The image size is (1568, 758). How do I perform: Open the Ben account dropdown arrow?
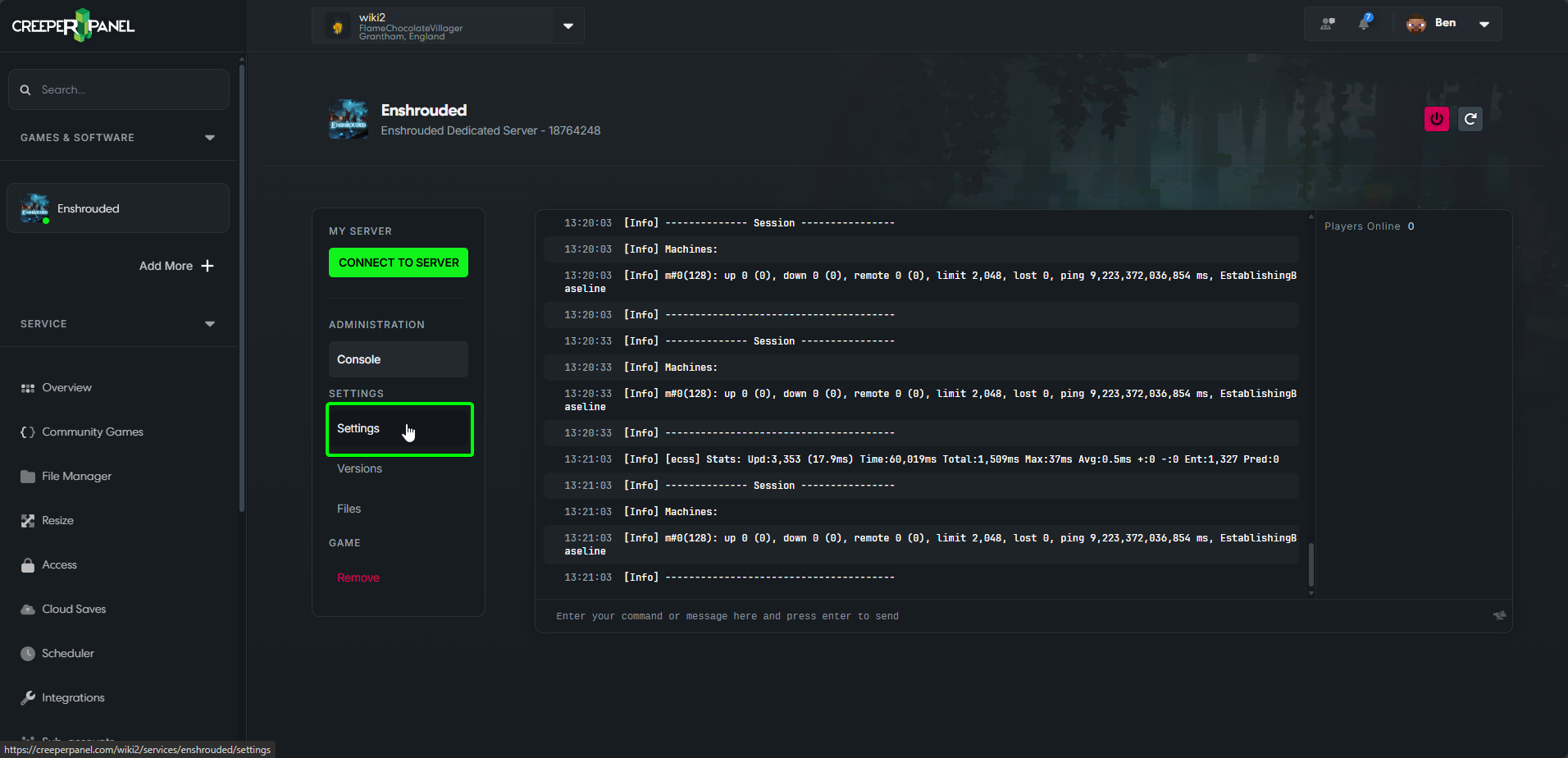click(1484, 24)
